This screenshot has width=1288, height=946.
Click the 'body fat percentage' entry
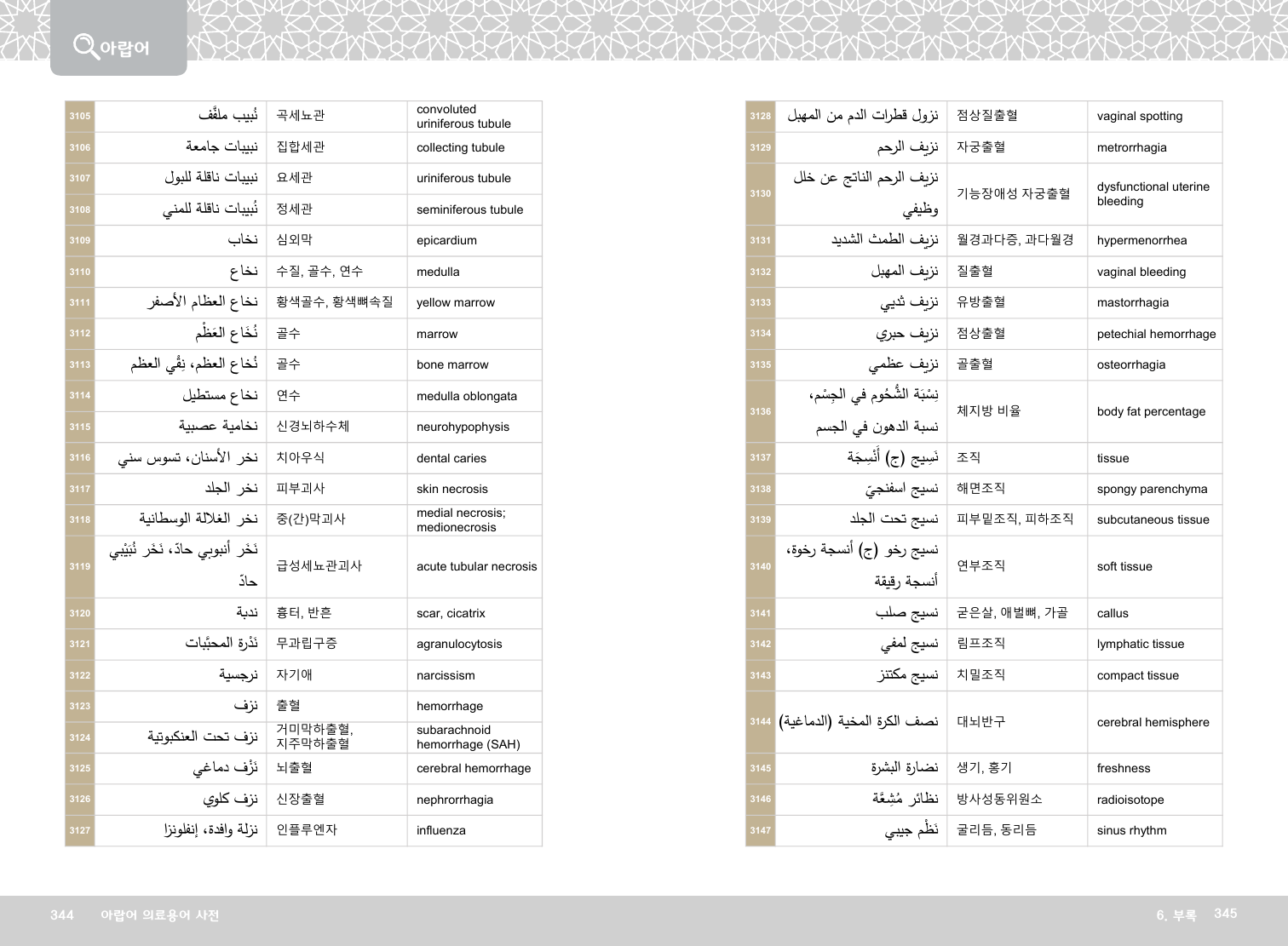point(1151,411)
